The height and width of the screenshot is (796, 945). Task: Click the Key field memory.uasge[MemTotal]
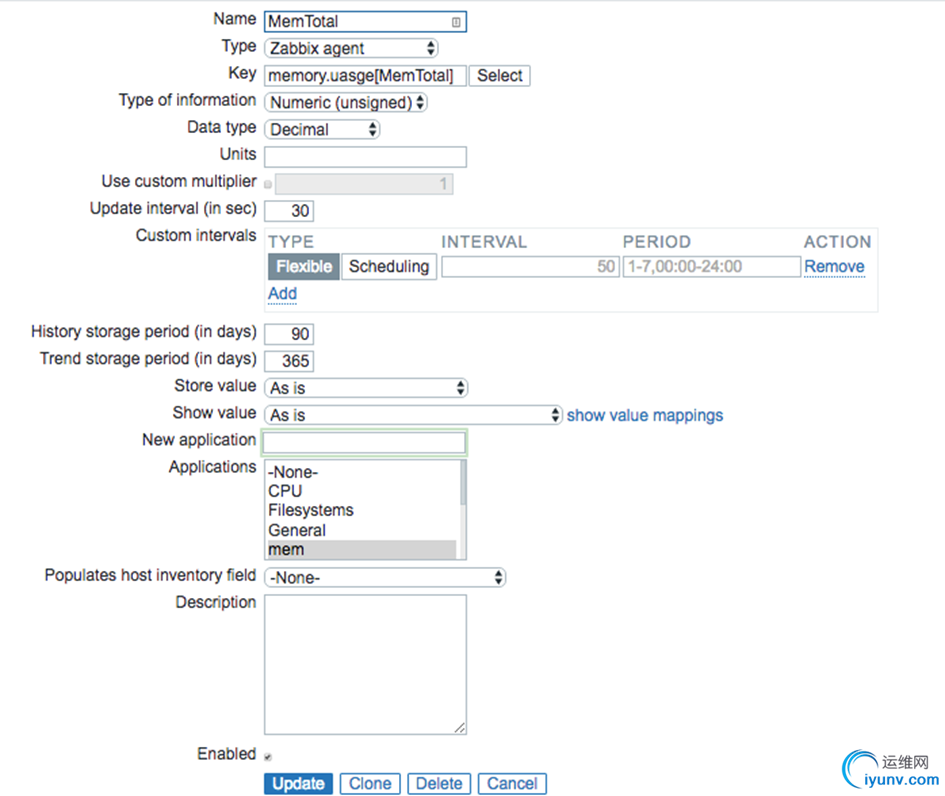pos(365,76)
